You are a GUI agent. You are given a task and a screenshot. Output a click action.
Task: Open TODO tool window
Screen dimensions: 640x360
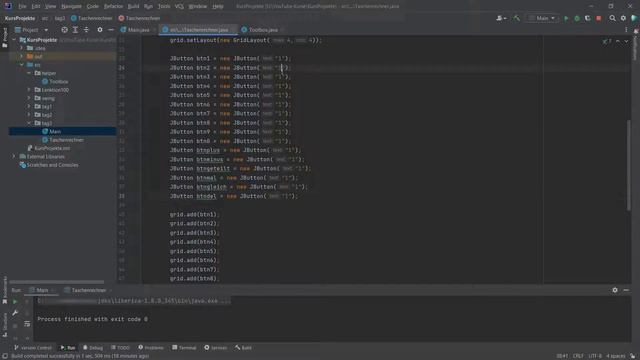click(x=120, y=348)
